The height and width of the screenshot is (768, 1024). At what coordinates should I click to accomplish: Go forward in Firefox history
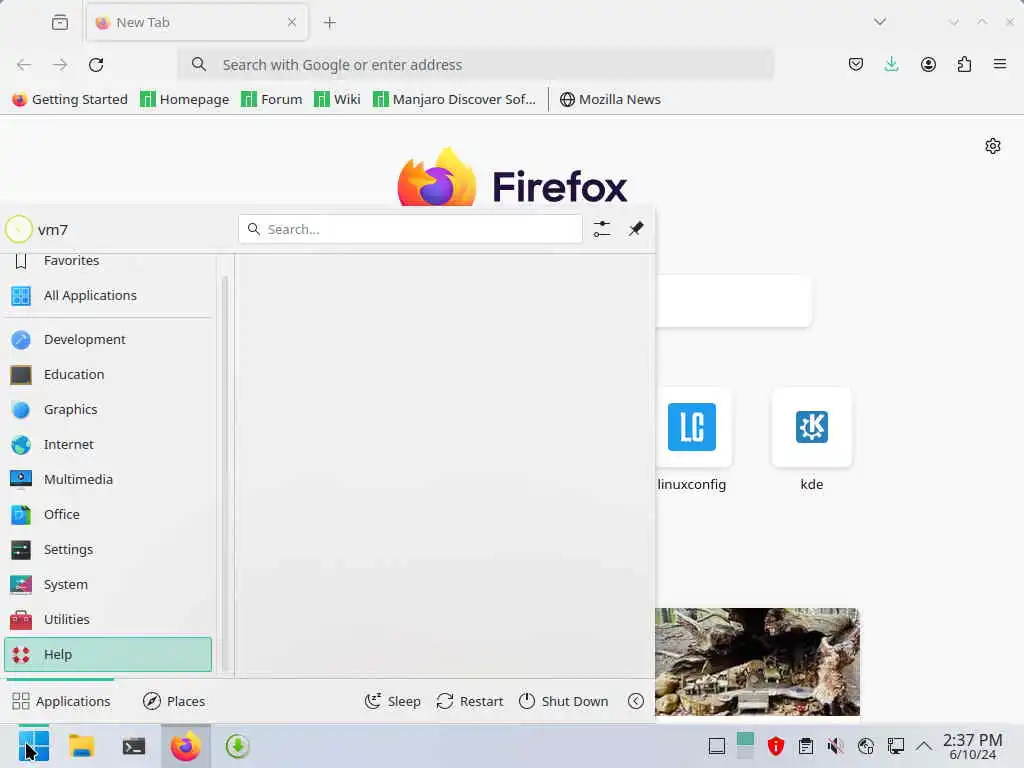[60, 65]
